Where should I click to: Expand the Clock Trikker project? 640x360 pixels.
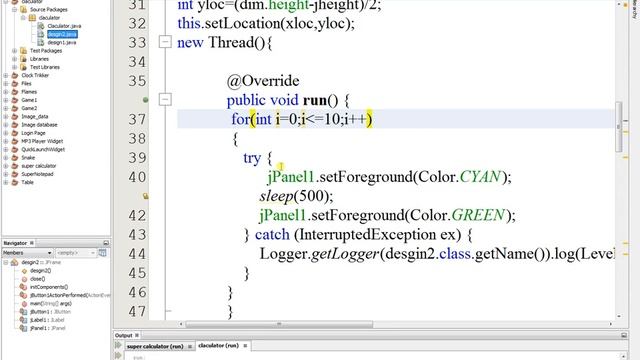pos(6,75)
